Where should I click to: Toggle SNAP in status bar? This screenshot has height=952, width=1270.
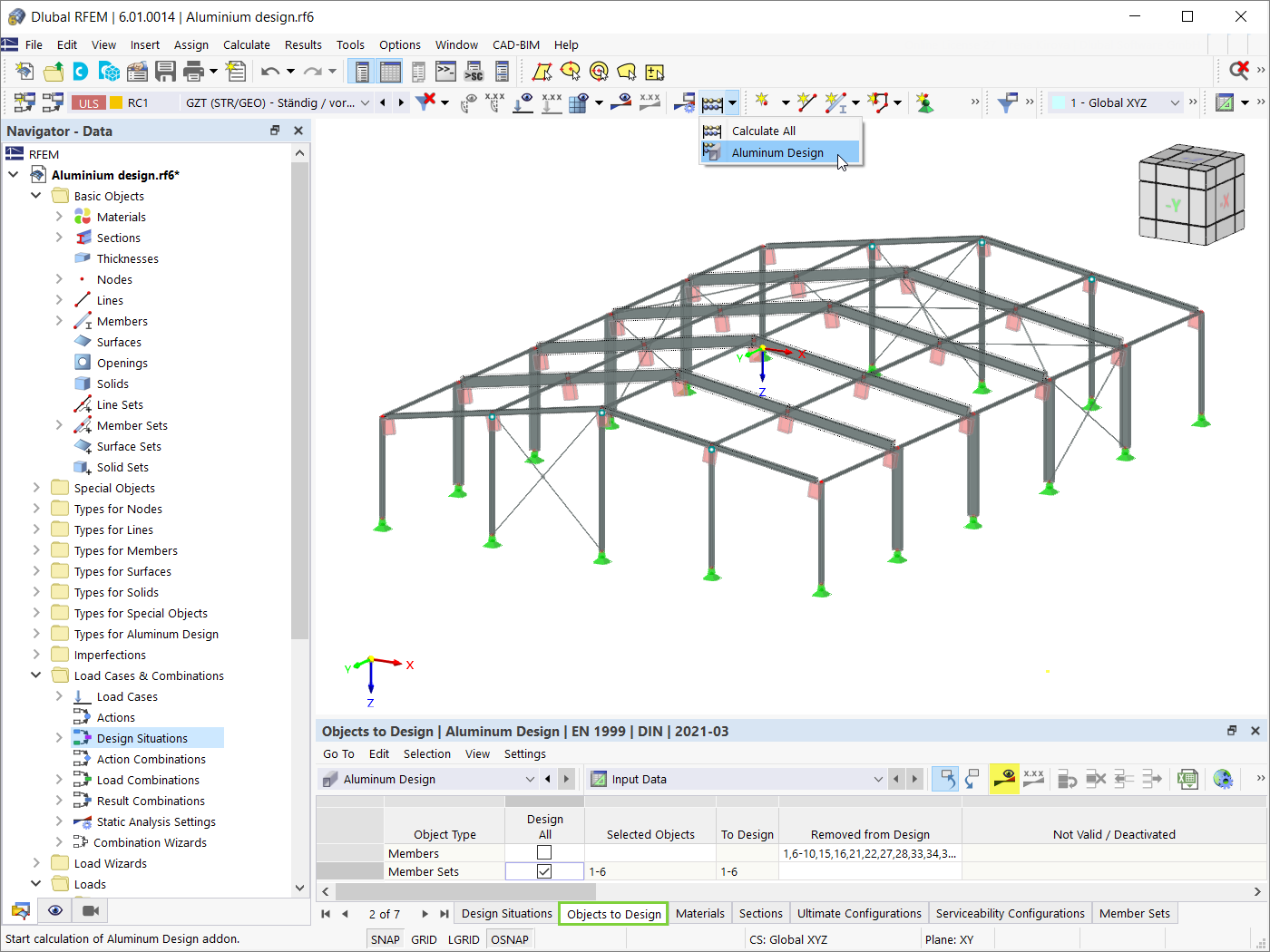tap(386, 939)
